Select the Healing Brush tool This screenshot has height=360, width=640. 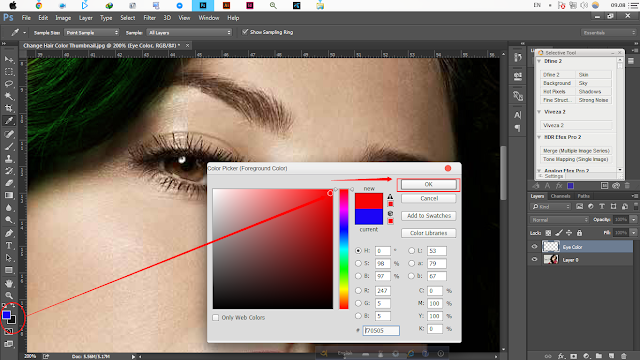point(9,134)
